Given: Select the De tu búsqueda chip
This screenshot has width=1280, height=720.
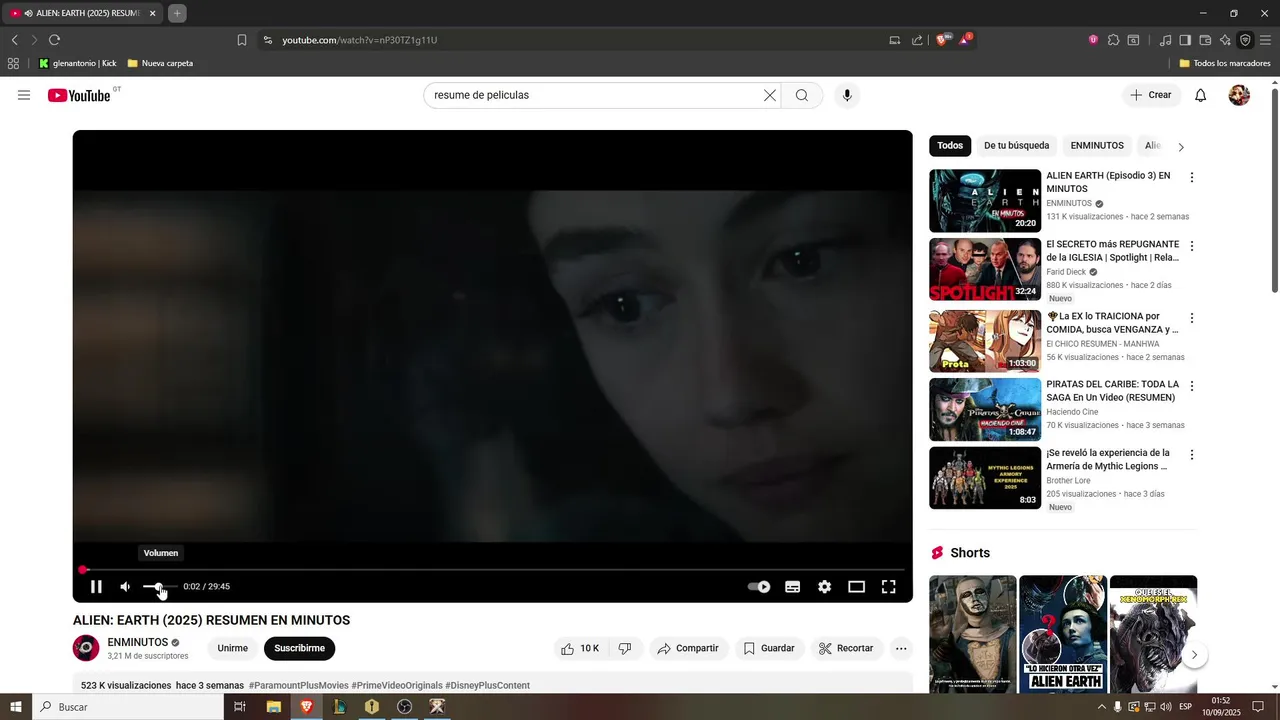Looking at the screenshot, I should click(1016, 146).
